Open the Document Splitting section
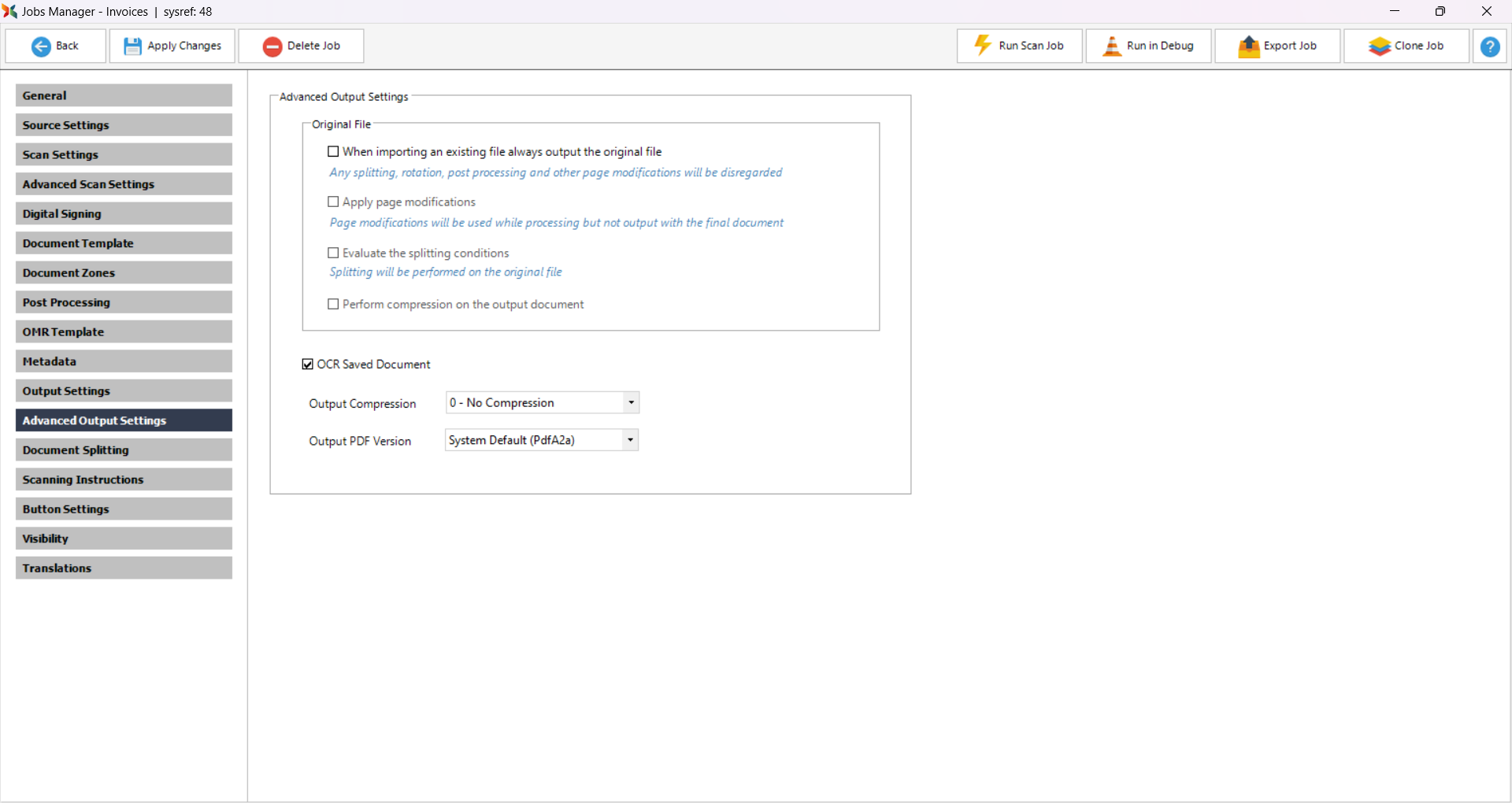Viewport: 1512px width, 803px height. tap(124, 450)
